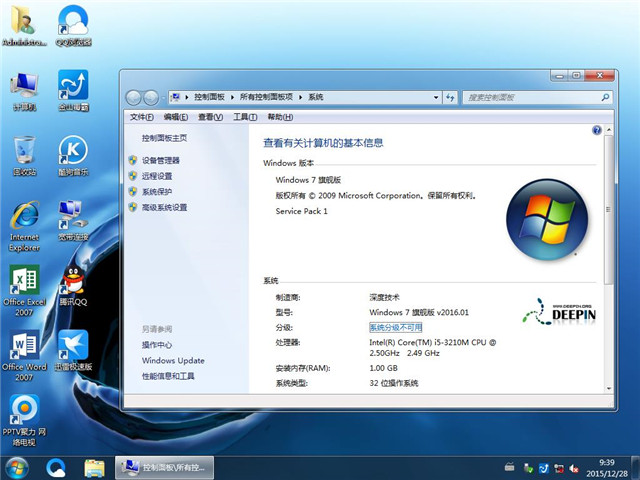Launch the PPTV network TV desktop icon

point(24,420)
